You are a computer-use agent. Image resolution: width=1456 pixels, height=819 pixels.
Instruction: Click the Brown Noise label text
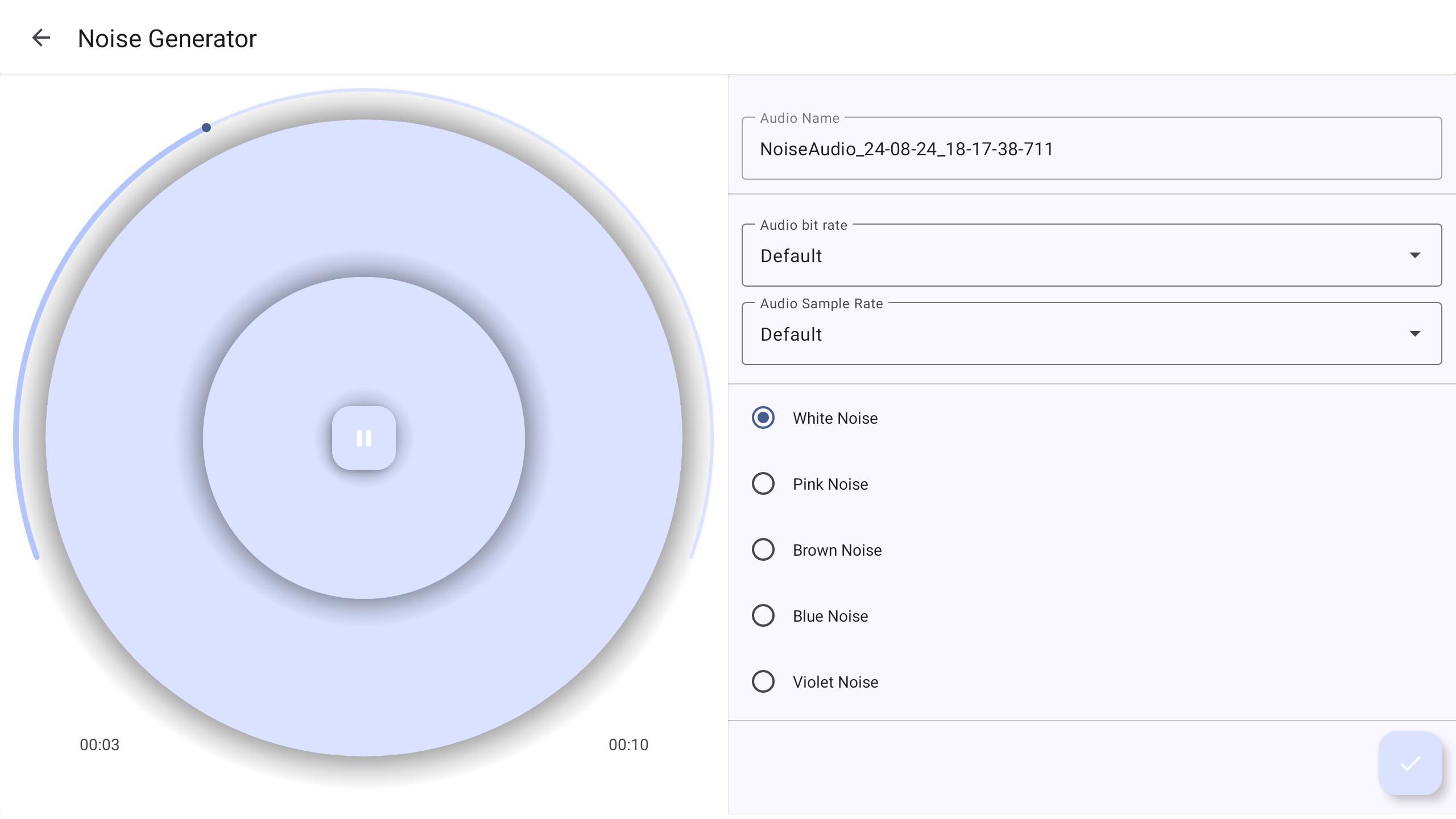coord(837,550)
